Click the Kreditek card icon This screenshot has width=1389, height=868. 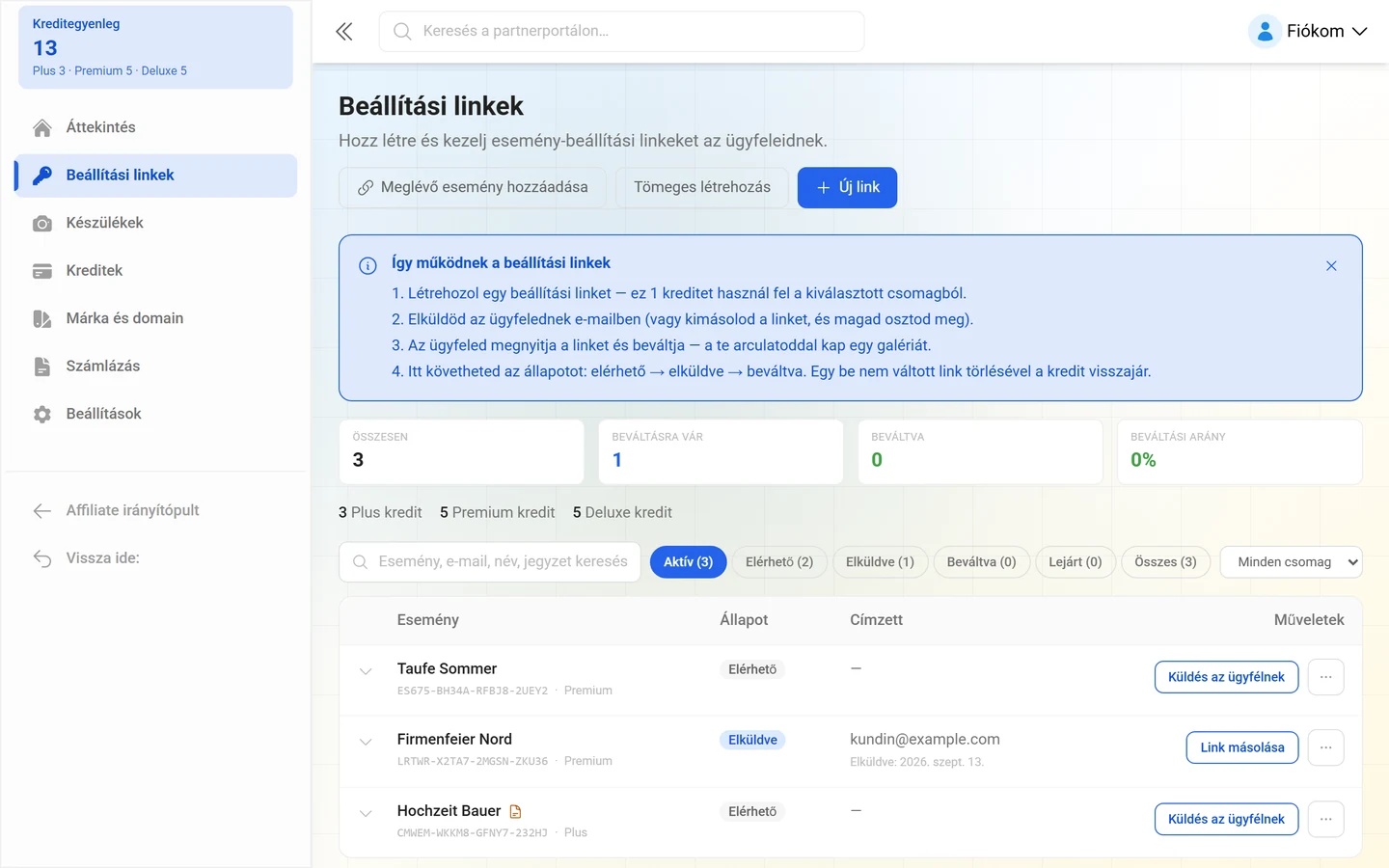pyautogui.click(x=42, y=271)
